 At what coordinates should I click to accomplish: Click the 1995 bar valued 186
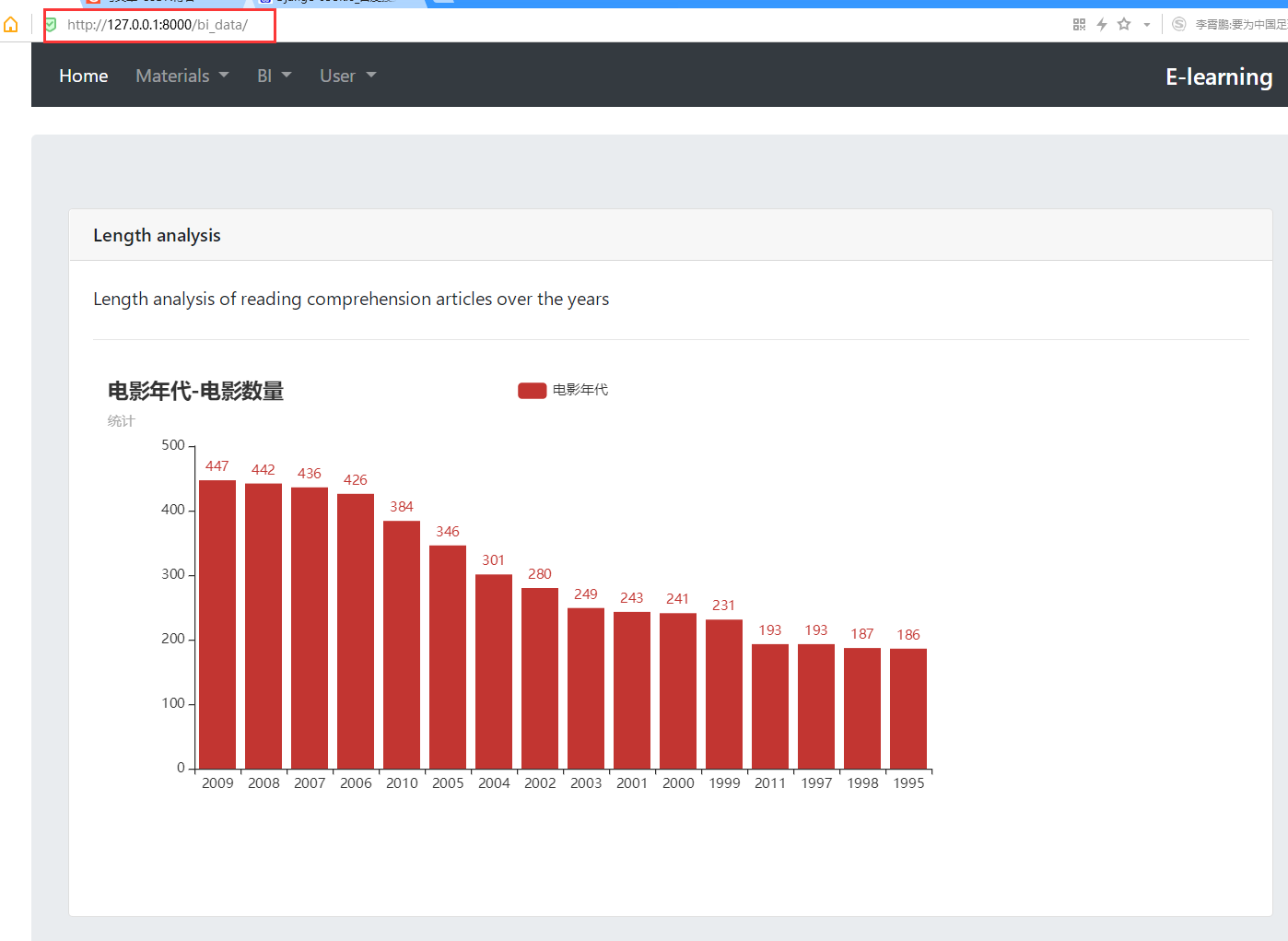coord(908,709)
